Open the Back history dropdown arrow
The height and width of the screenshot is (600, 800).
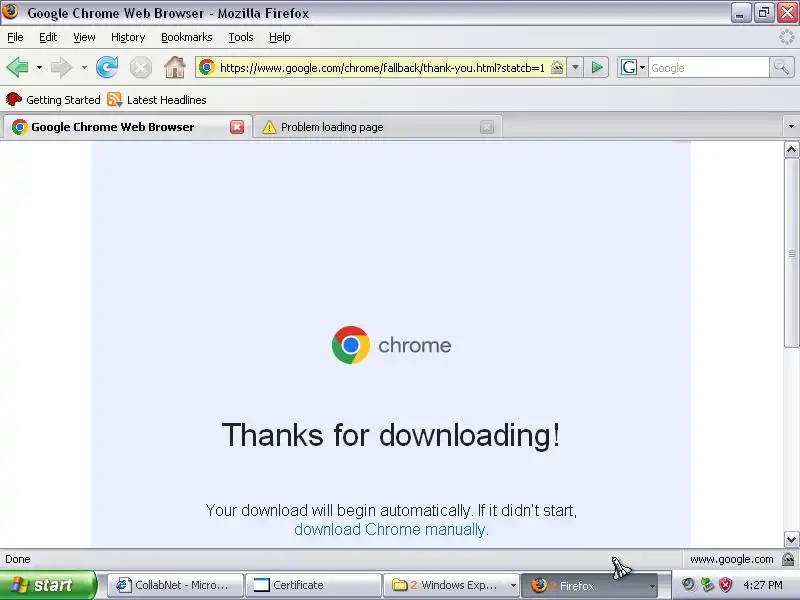coord(39,67)
